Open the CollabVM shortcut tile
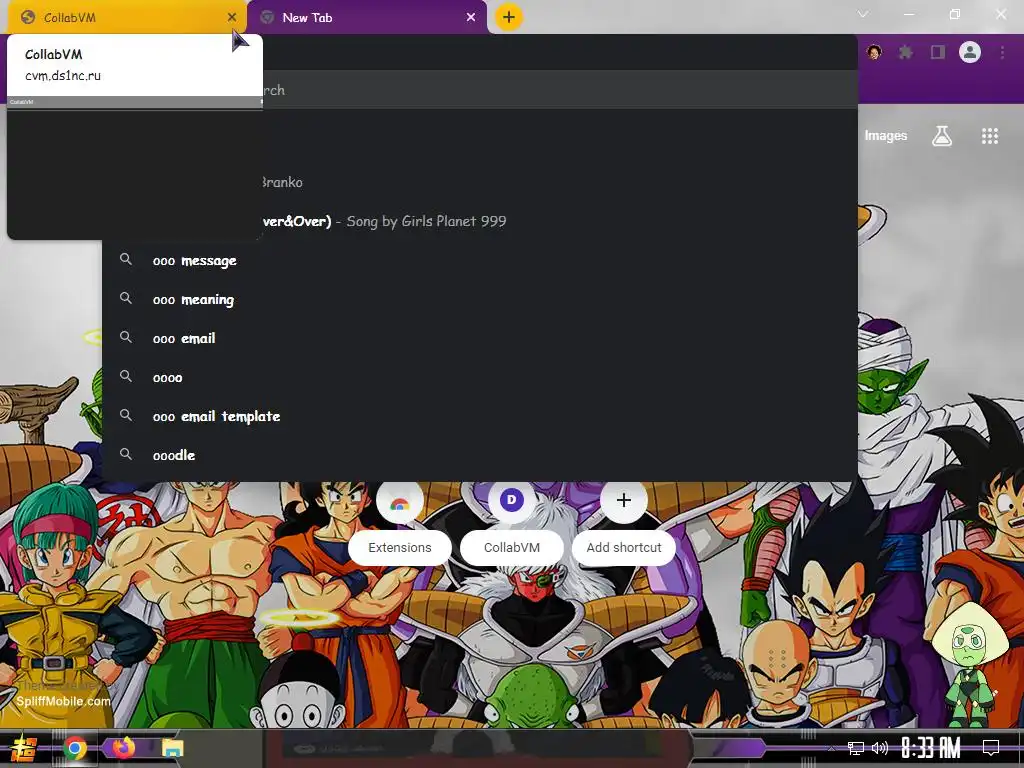The height and width of the screenshot is (768, 1024). (512, 547)
